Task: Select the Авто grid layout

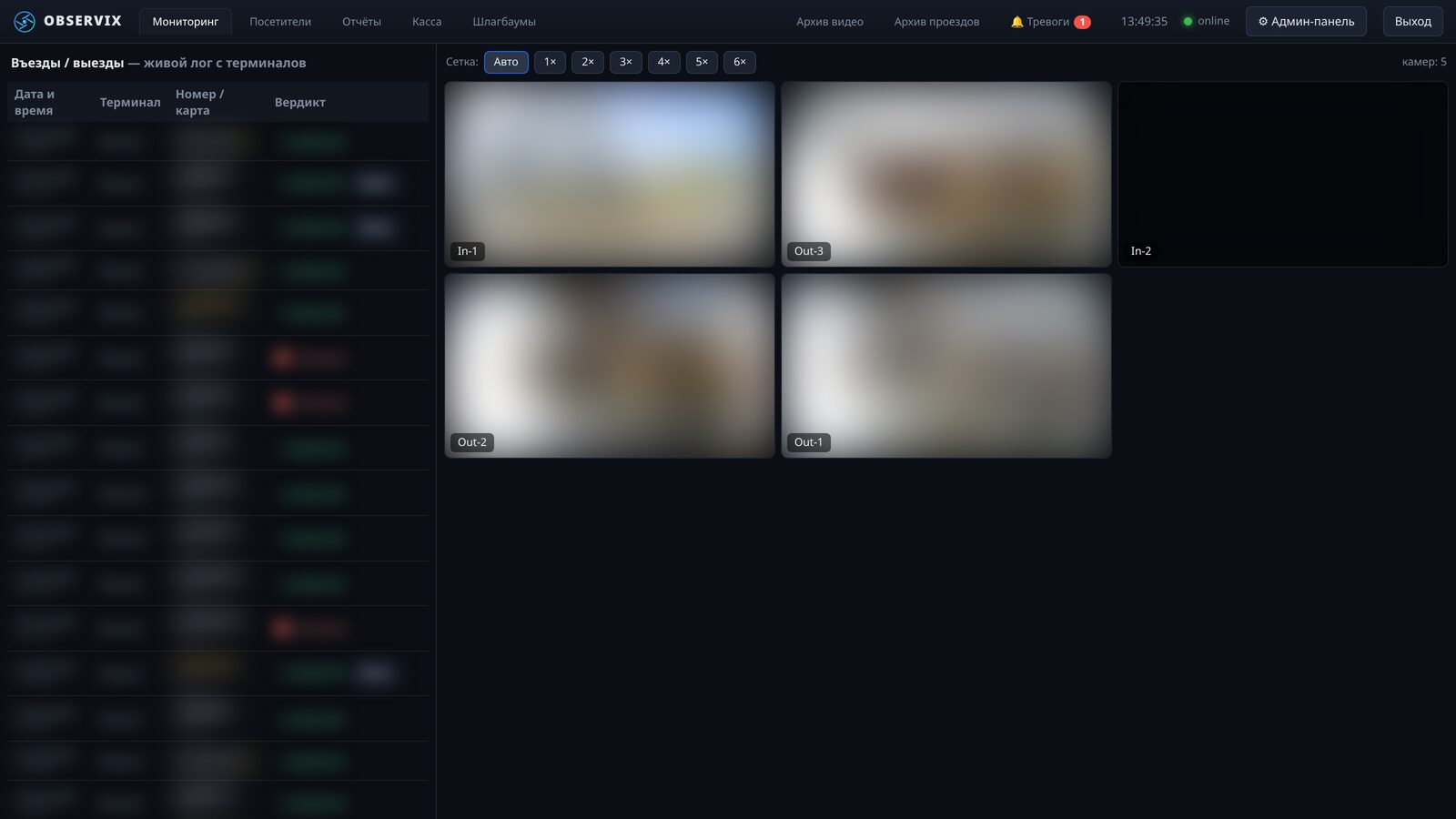Action: click(x=506, y=62)
